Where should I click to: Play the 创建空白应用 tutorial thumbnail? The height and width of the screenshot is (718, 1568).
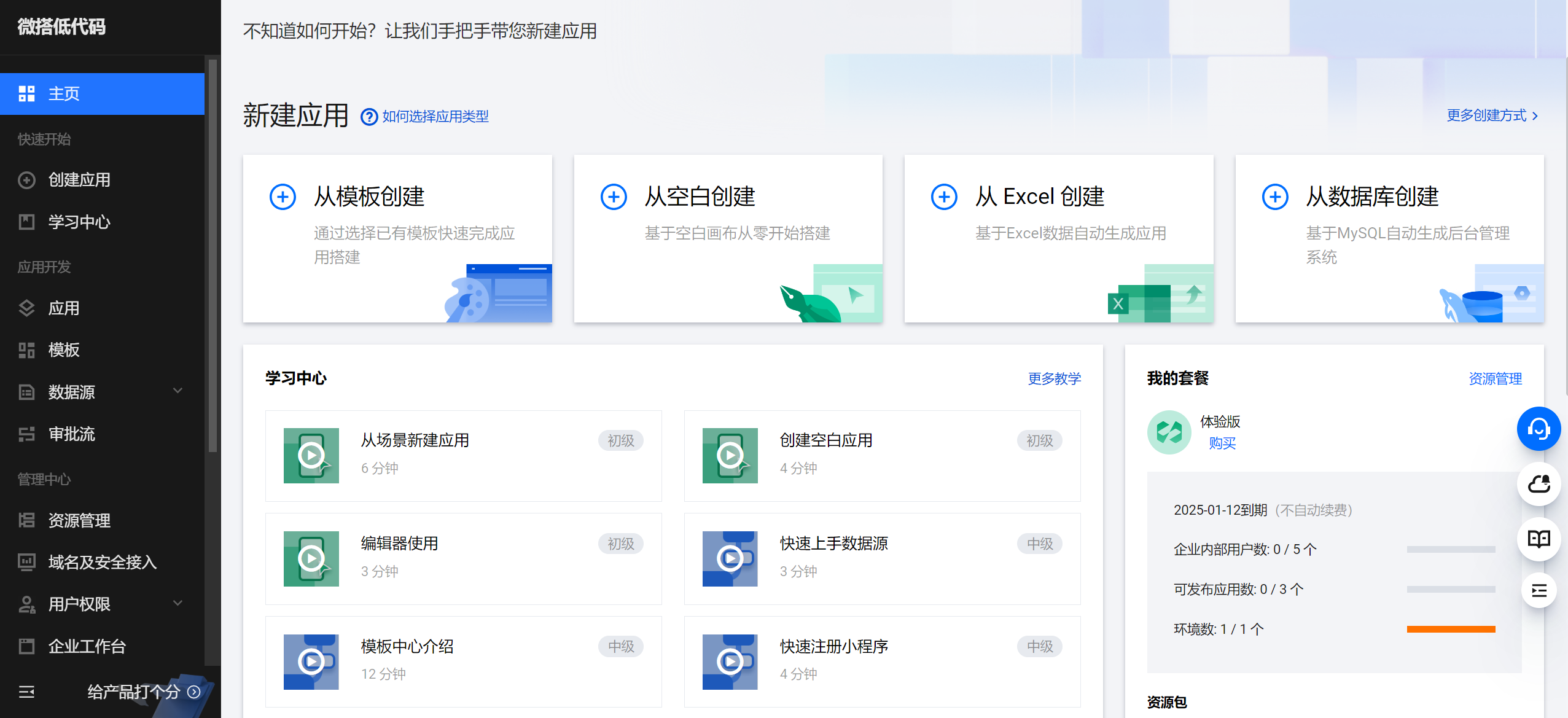click(x=730, y=456)
